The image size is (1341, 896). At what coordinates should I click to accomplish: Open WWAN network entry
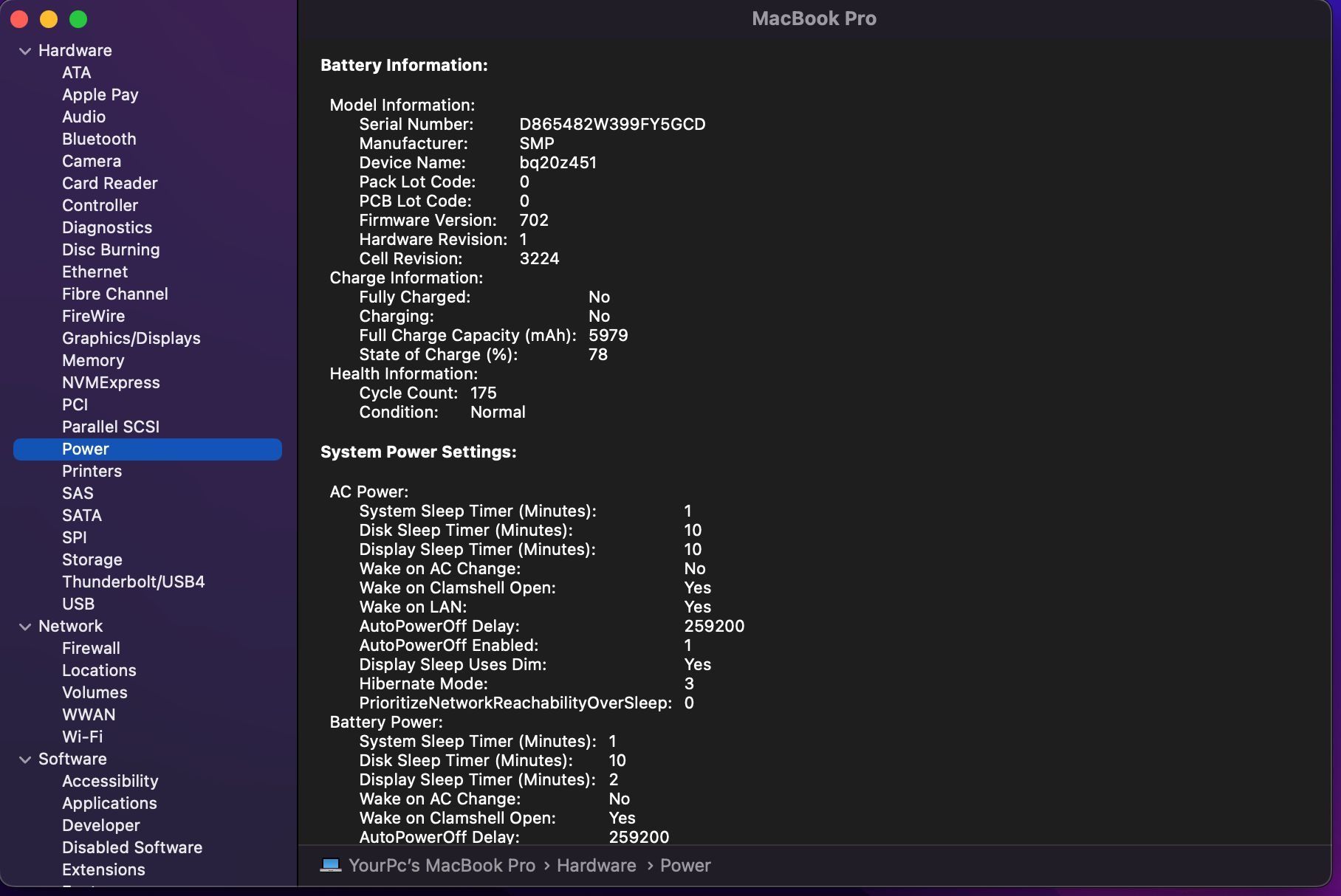click(89, 714)
